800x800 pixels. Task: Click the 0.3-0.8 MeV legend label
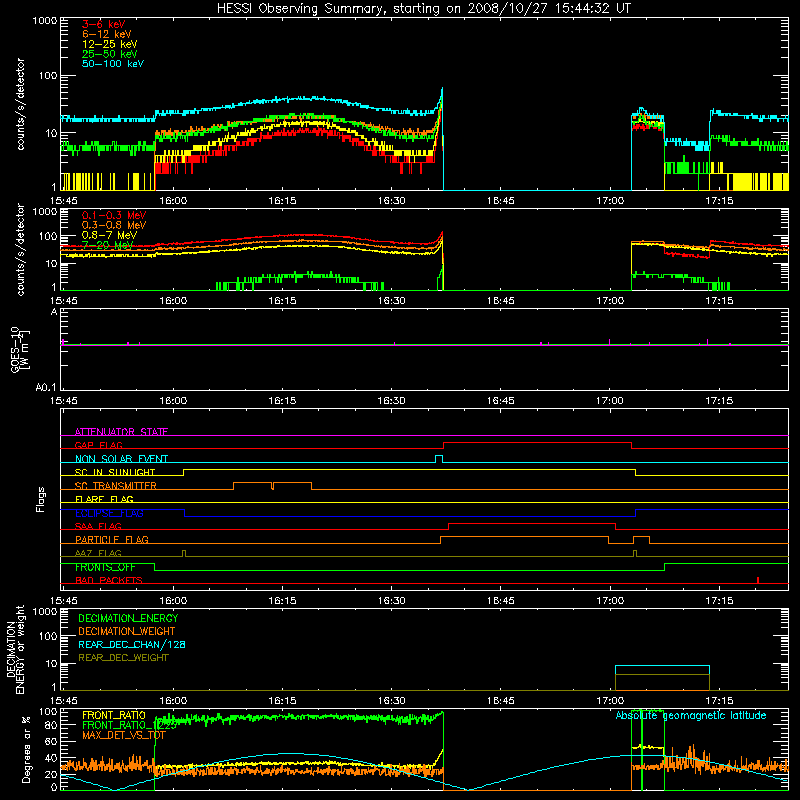pos(114,225)
